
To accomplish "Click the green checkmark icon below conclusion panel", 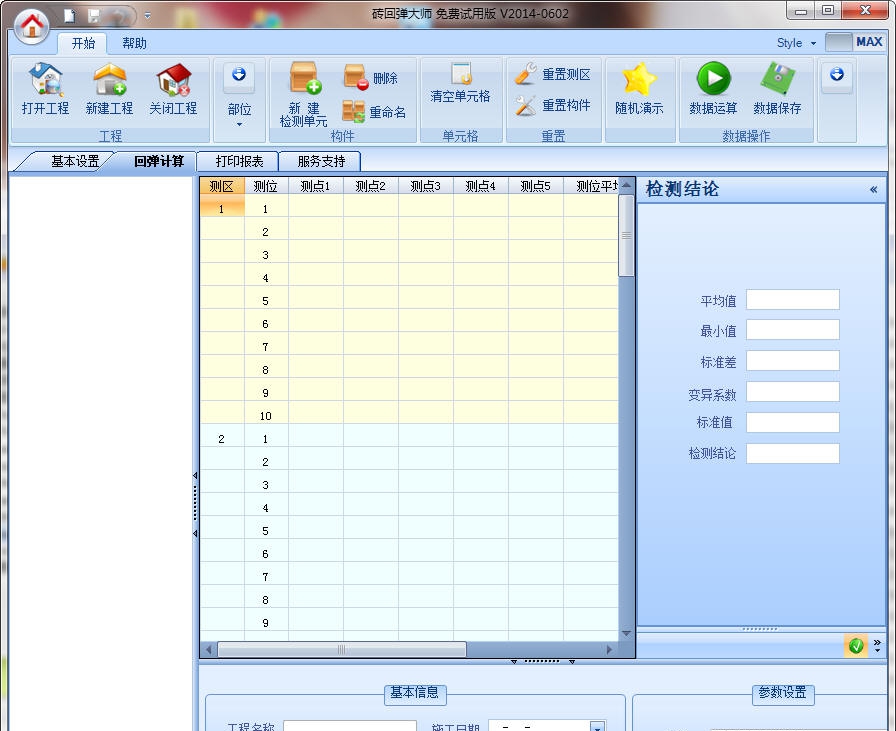I will tap(856, 646).
